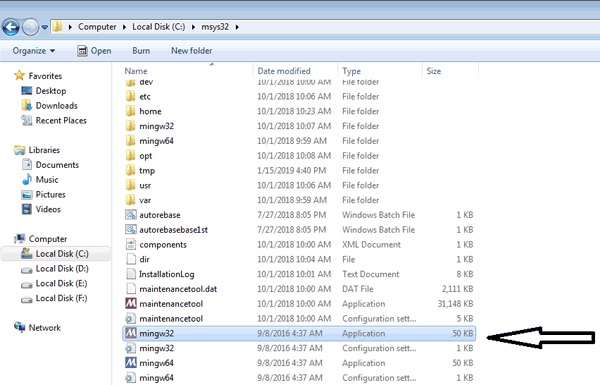Open the recent locations dropdown arrow
The width and height of the screenshot is (600, 385).
[45, 27]
